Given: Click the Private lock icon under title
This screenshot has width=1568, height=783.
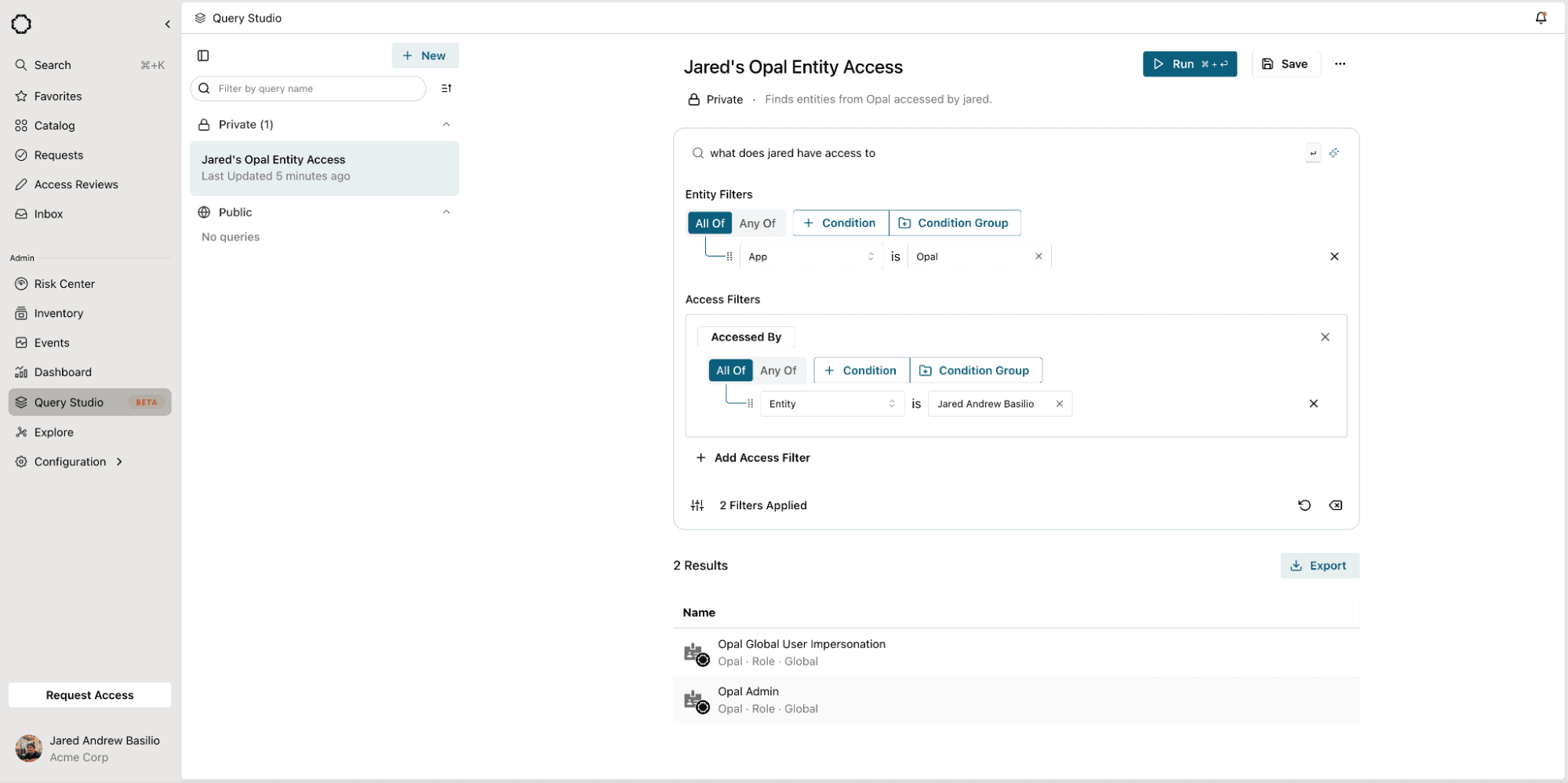Looking at the screenshot, I should [x=693, y=100].
